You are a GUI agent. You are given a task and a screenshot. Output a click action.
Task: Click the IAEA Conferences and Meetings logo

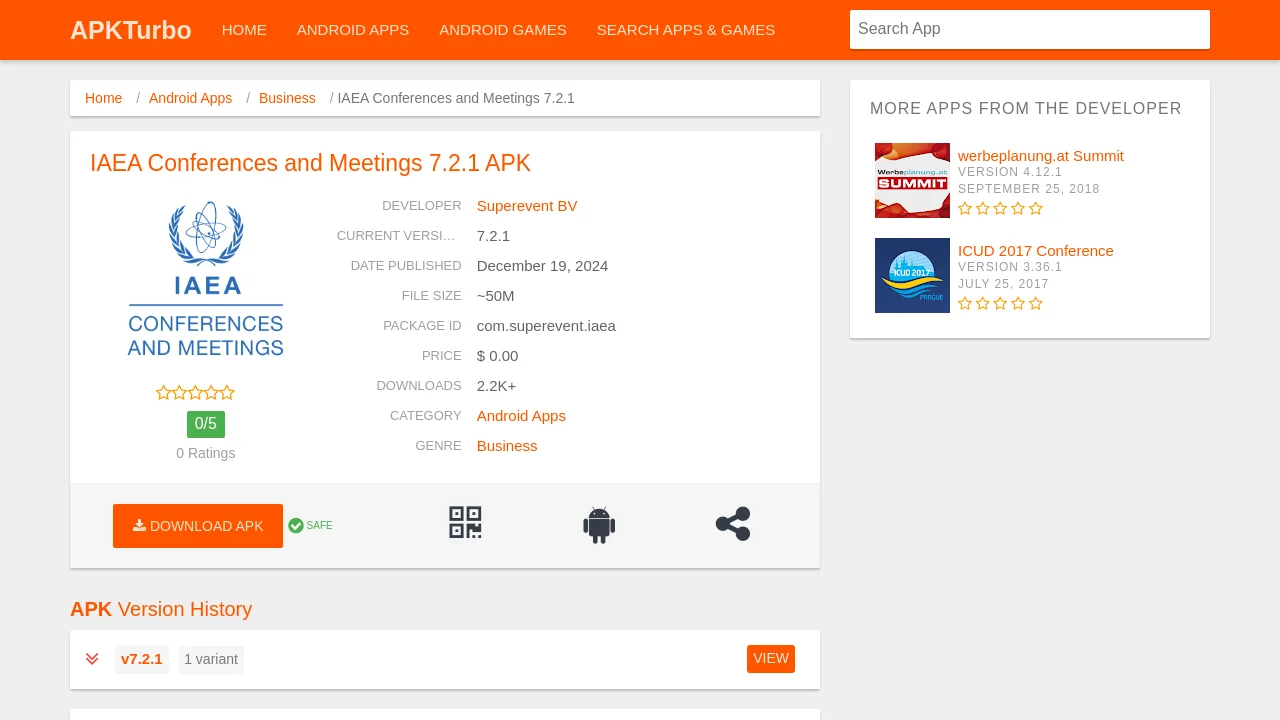pos(206,279)
